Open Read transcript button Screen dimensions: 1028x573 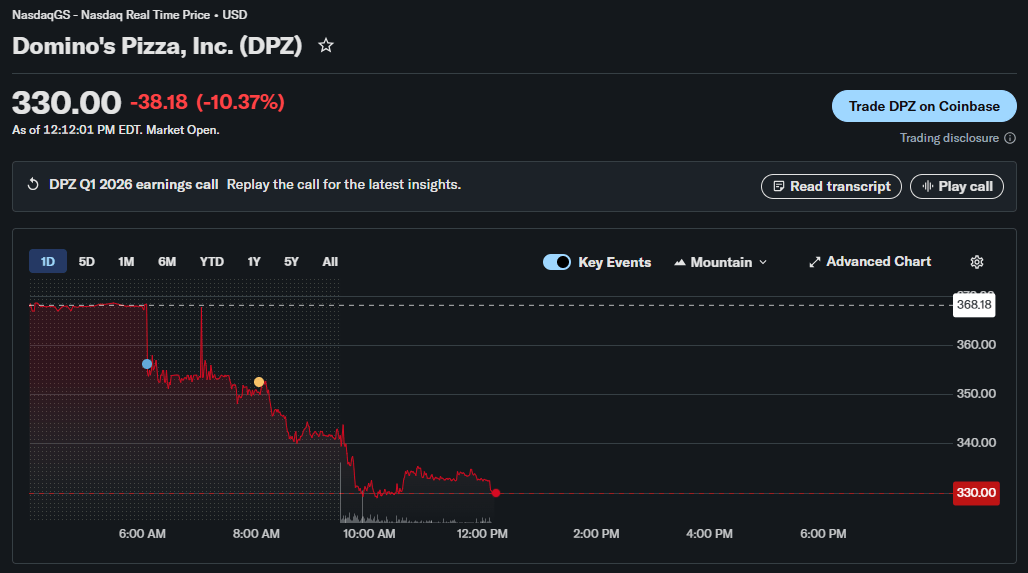pos(831,186)
